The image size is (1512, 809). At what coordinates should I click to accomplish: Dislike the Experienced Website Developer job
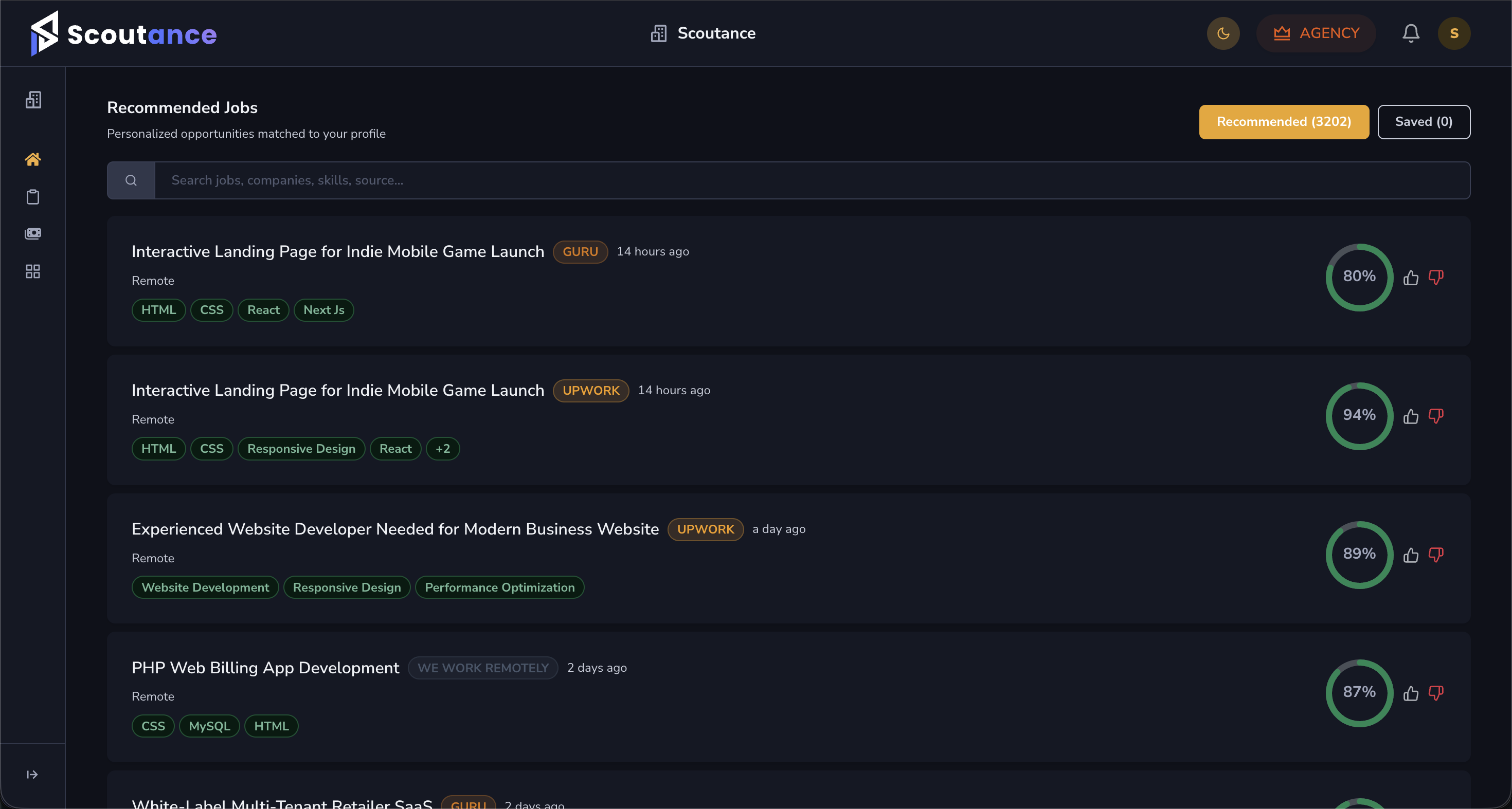click(x=1436, y=555)
